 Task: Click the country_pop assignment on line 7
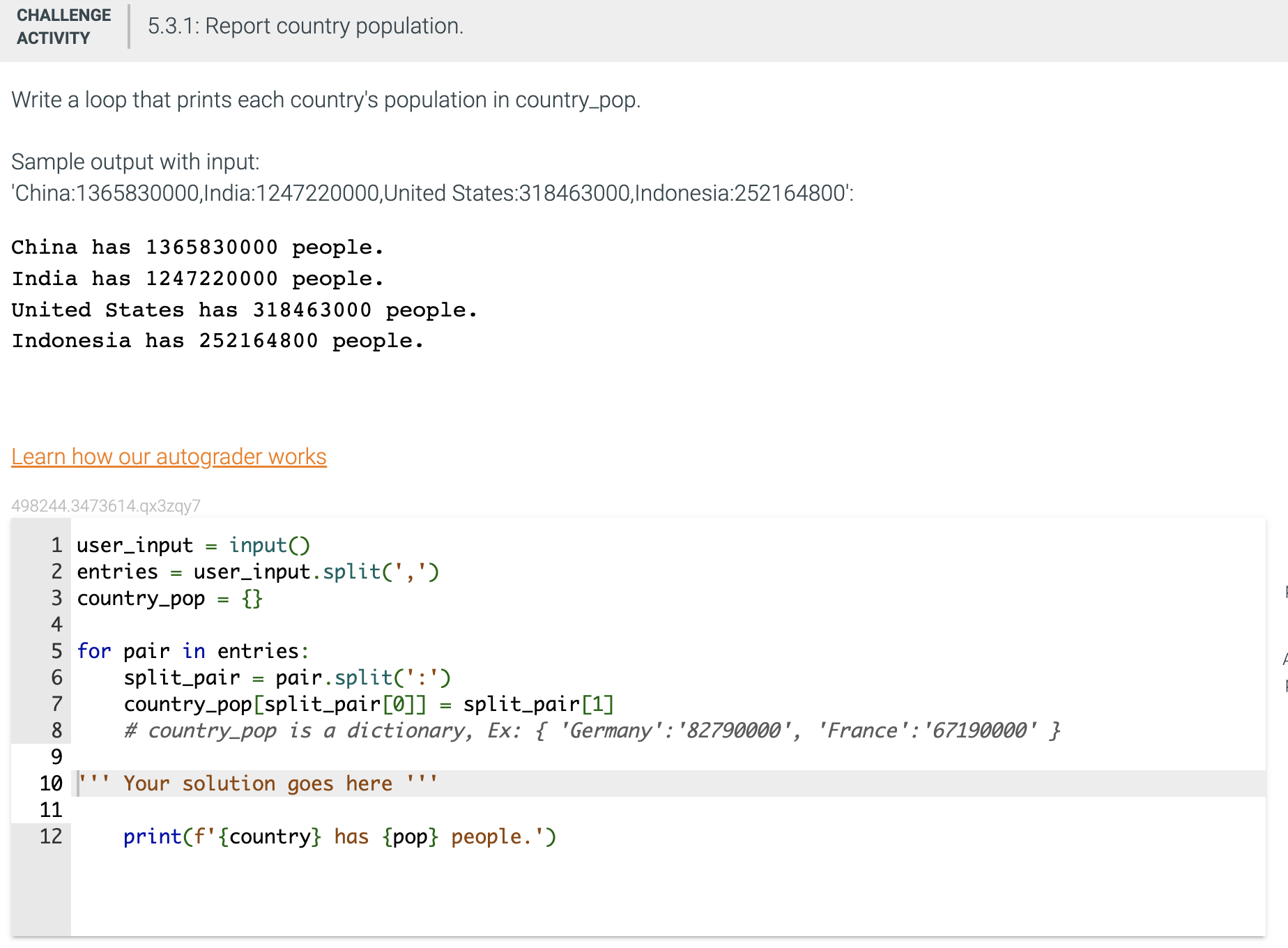(368, 703)
